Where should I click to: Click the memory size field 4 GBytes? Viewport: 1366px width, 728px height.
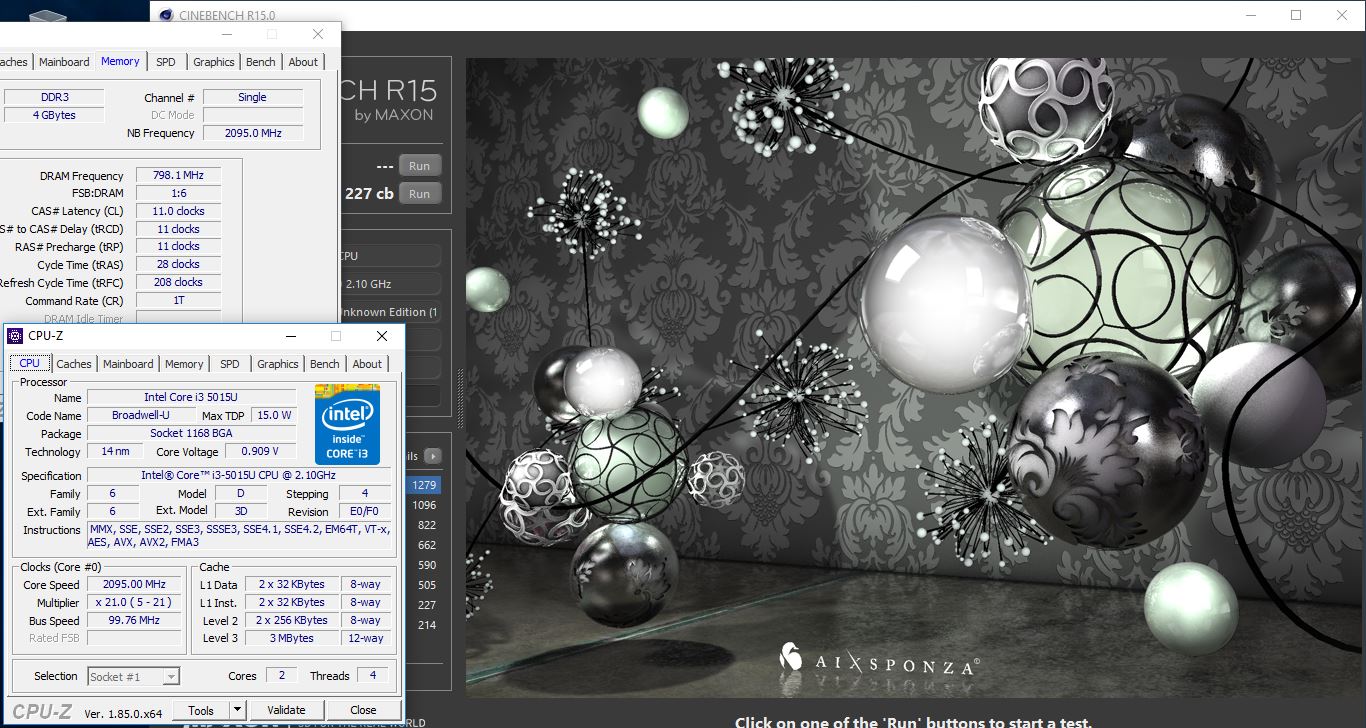[x=54, y=115]
